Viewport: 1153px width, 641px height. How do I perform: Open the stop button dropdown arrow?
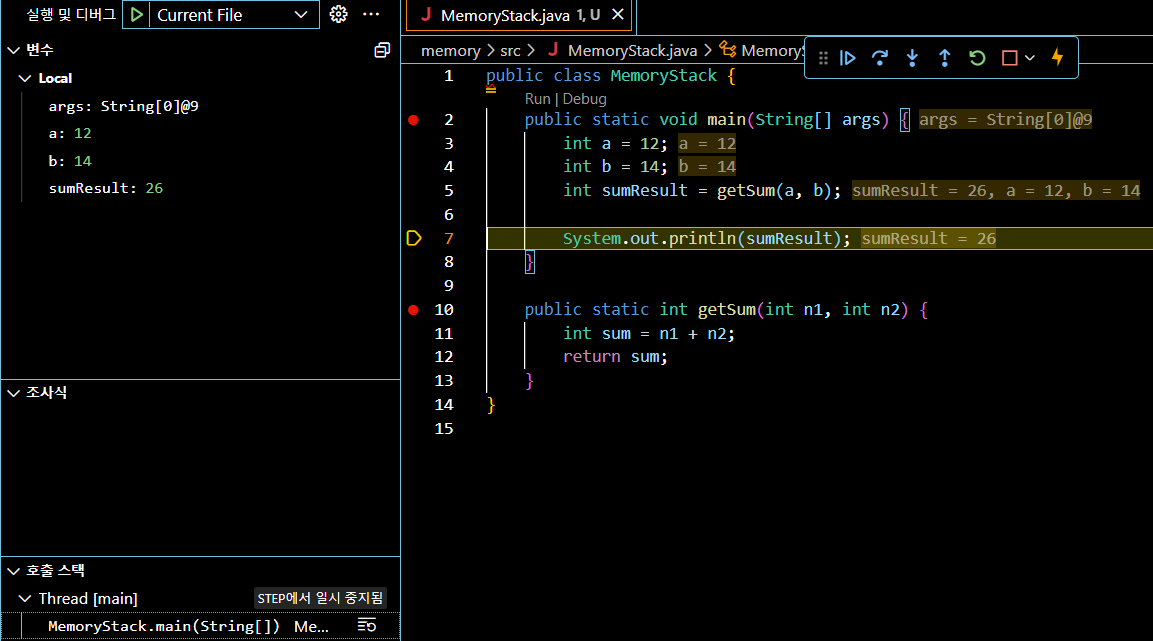(1029, 58)
